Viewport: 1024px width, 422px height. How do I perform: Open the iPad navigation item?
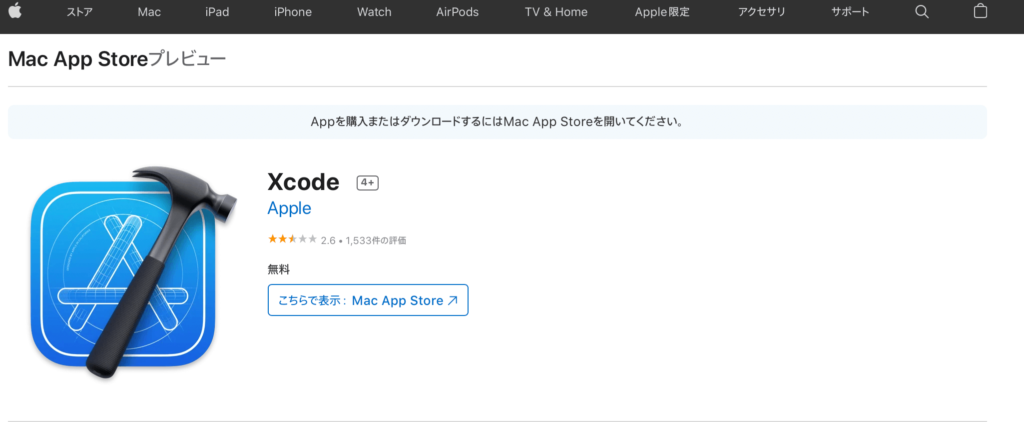[x=217, y=12]
